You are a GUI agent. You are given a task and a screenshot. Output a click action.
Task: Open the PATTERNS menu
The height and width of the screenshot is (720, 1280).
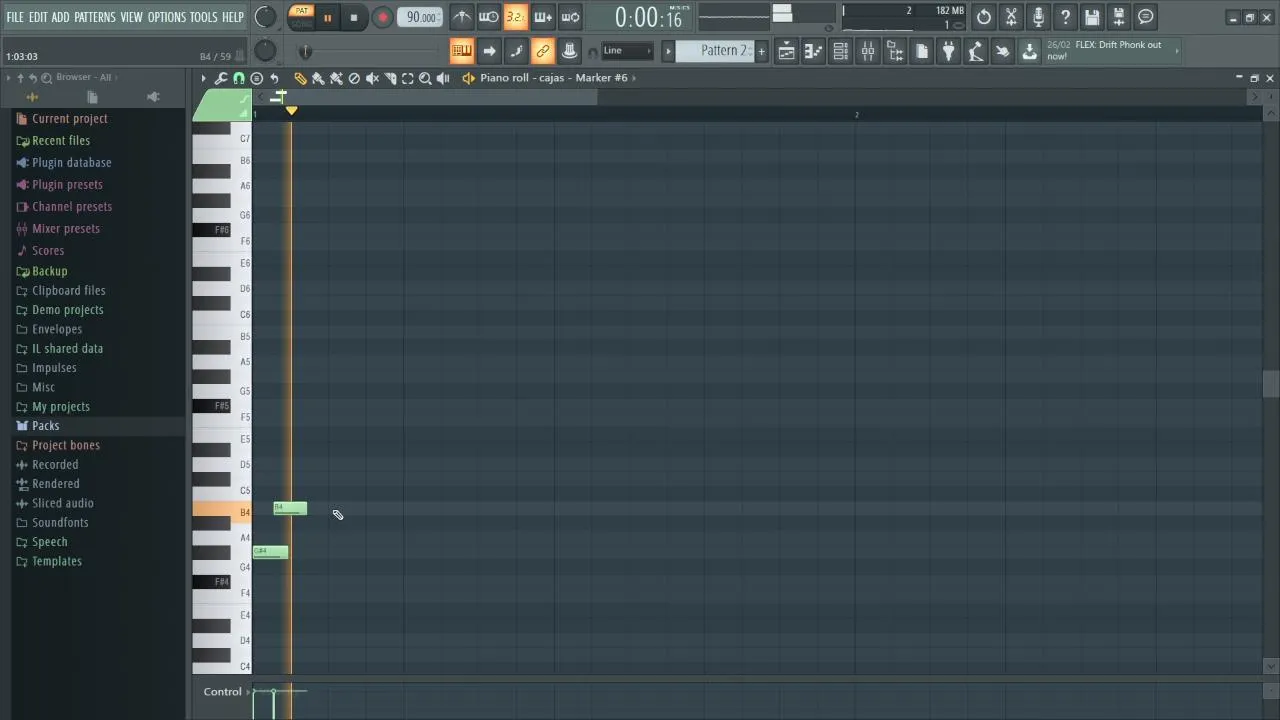[x=95, y=17]
